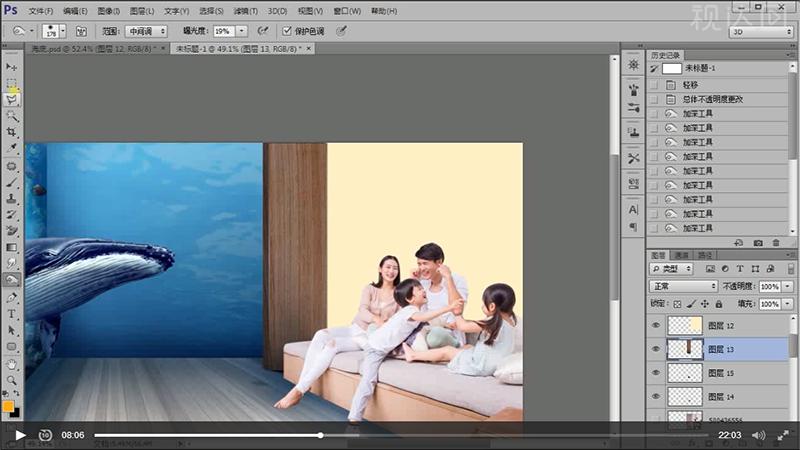Screen dimensions: 800x450
Task: Open the 正常 blend mode dropdown
Action: click(x=683, y=286)
